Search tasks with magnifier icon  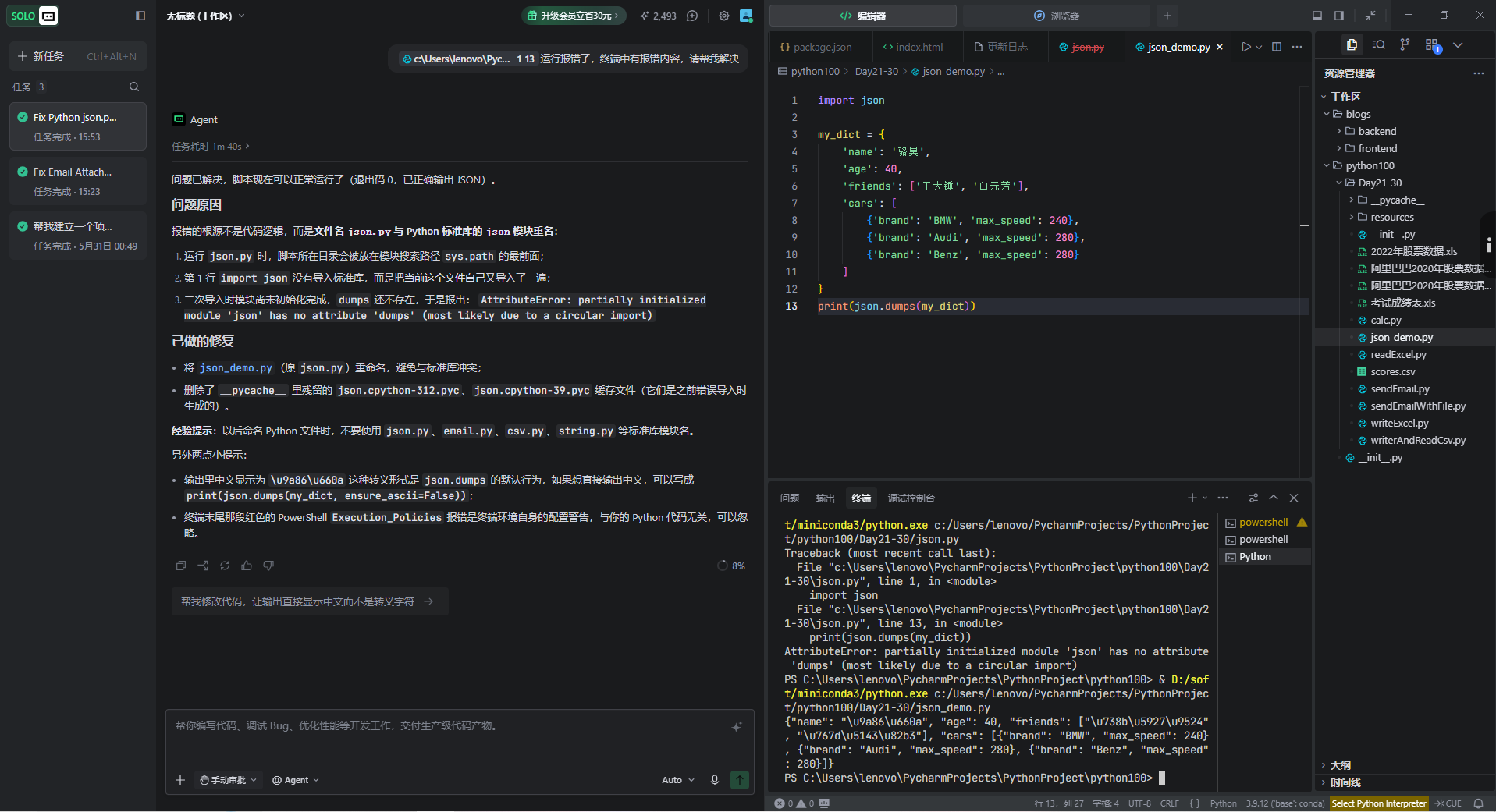click(134, 87)
